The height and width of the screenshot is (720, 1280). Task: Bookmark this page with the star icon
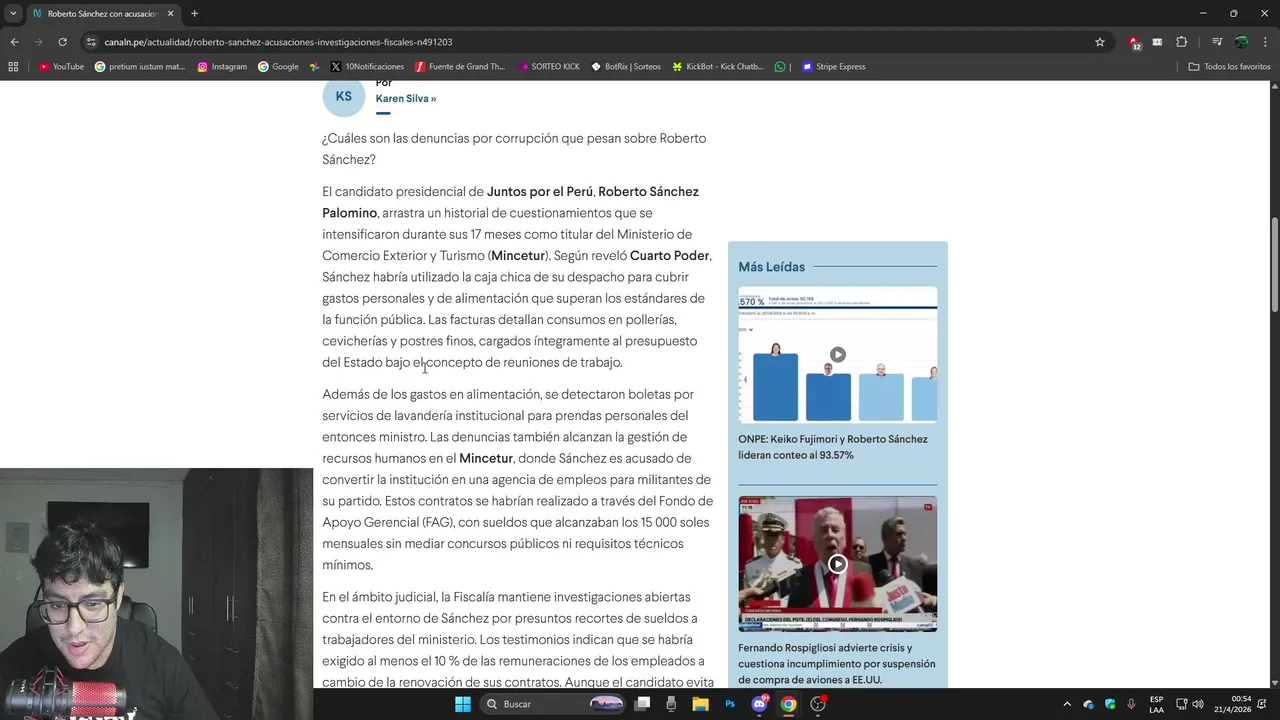click(1100, 42)
